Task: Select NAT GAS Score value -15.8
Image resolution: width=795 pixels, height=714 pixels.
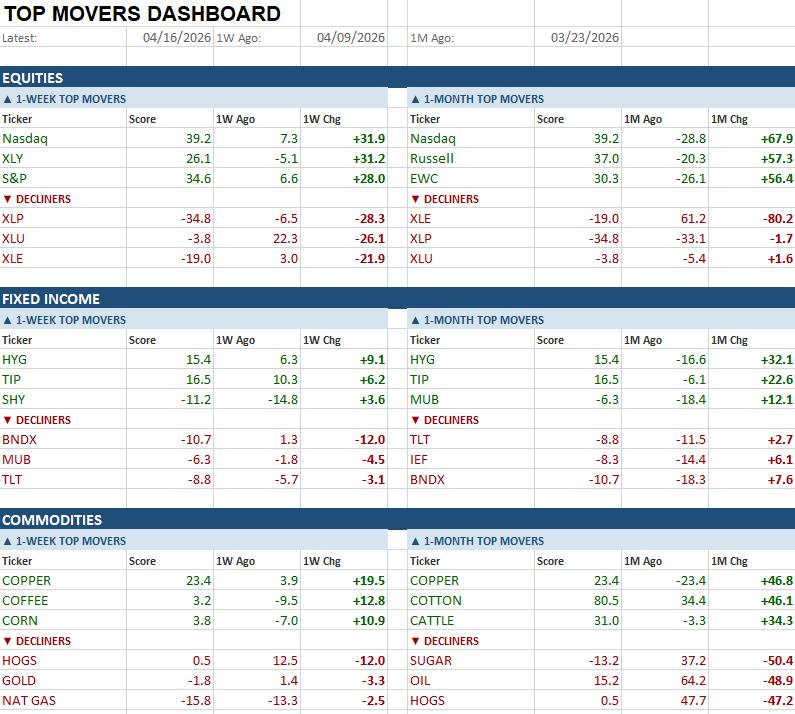Action: (170, 701)
